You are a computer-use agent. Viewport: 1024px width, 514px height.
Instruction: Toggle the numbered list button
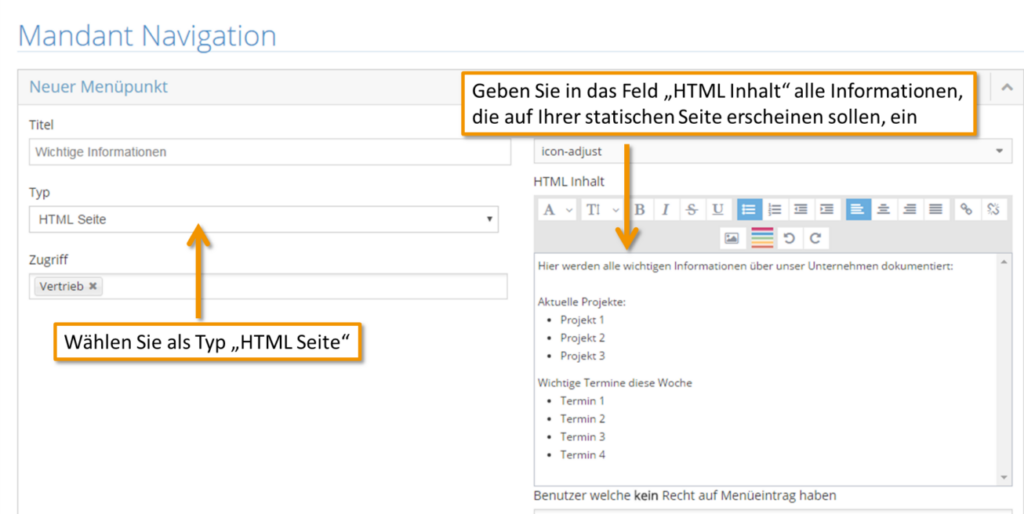tap(775, 210)
